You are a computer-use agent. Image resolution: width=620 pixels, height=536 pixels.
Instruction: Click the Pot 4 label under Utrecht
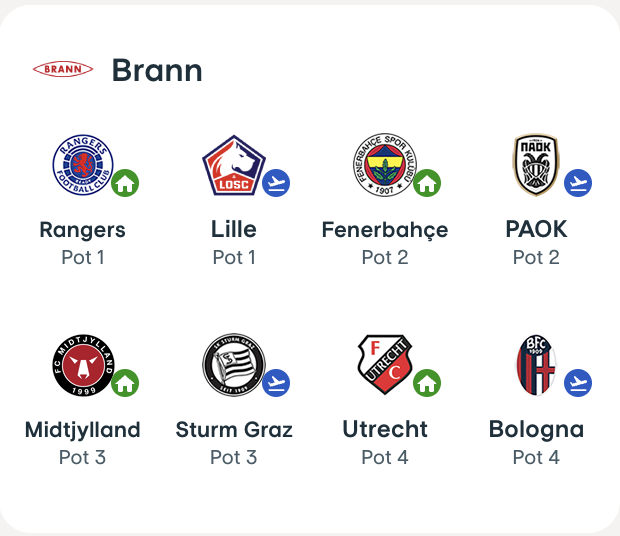(x=385, y=457)
